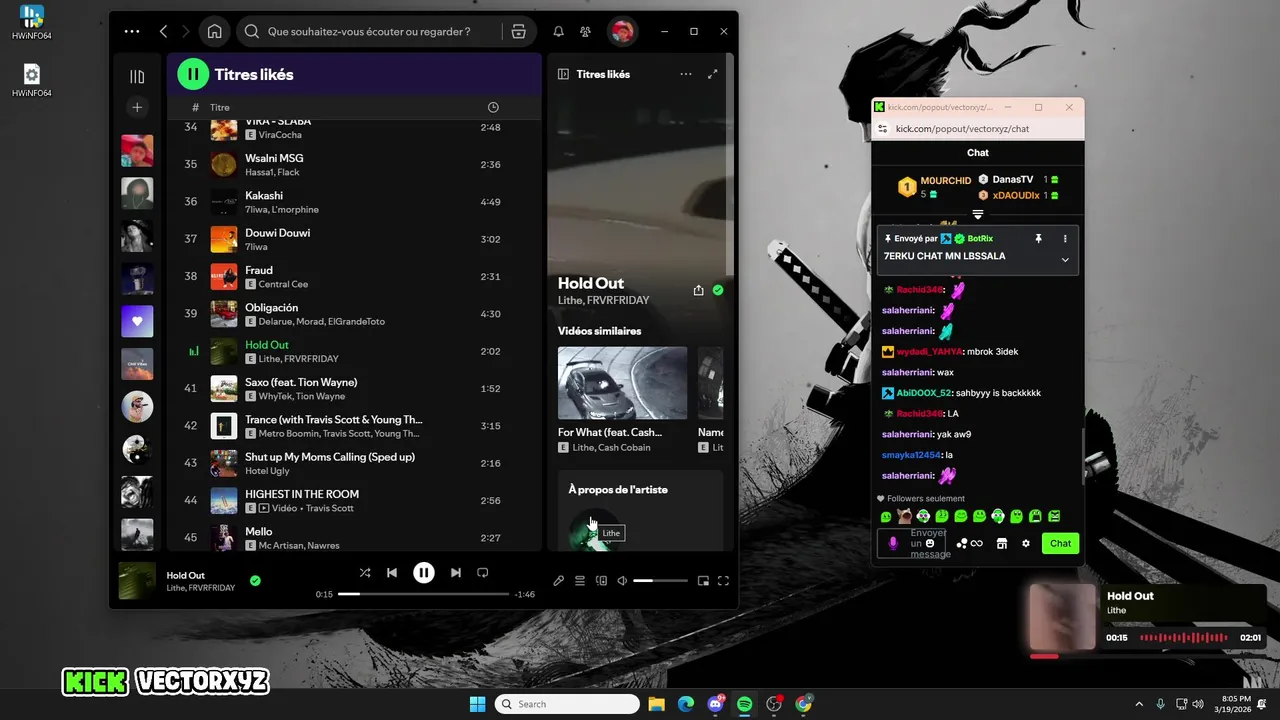Open Lithe, FRVRFRIDAY link in player bar
This screenshot has height=720, width=1280.
201,588
